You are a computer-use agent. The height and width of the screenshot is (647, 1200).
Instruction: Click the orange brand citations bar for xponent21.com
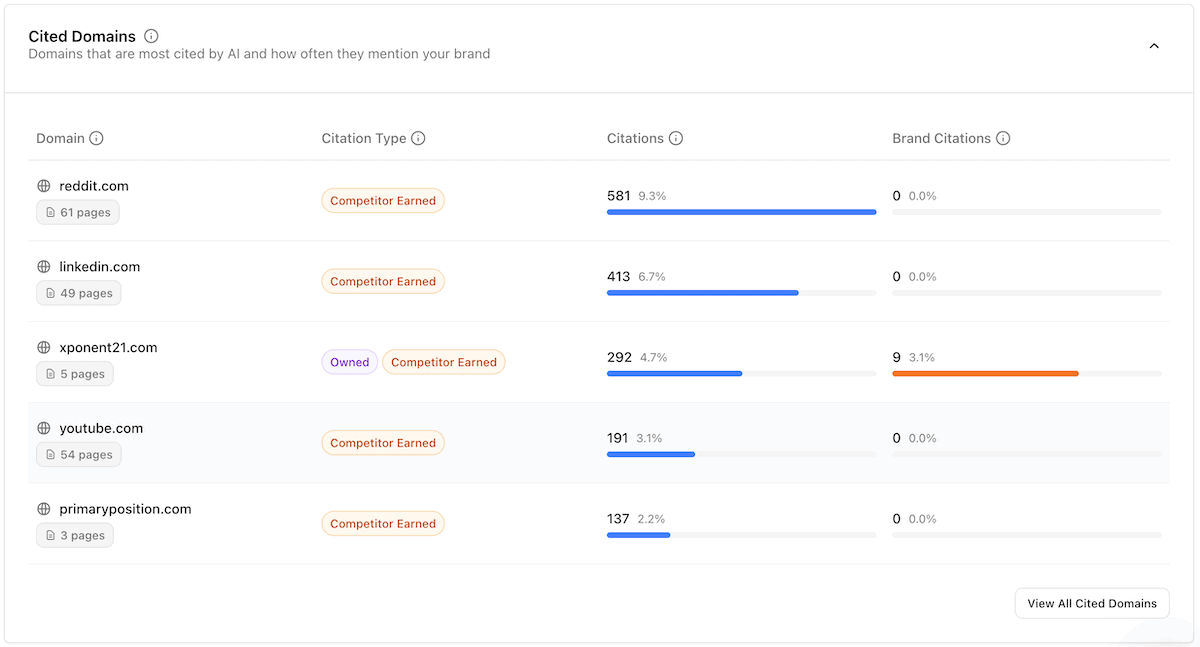point(985,373)
